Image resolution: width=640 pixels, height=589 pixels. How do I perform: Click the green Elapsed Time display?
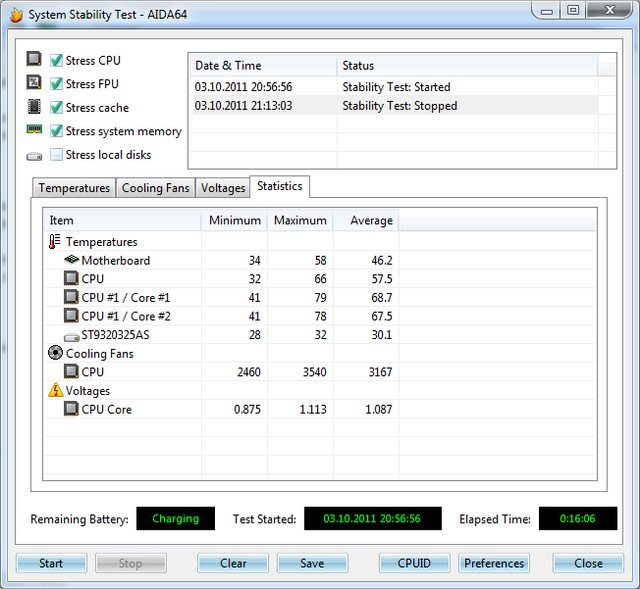577,519
